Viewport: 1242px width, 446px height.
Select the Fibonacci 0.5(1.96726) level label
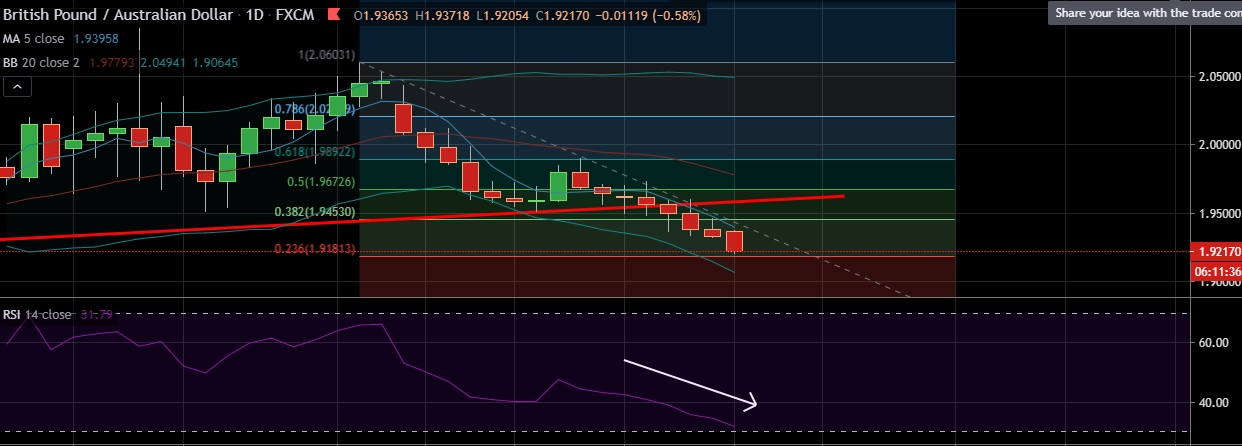[322, 182]
